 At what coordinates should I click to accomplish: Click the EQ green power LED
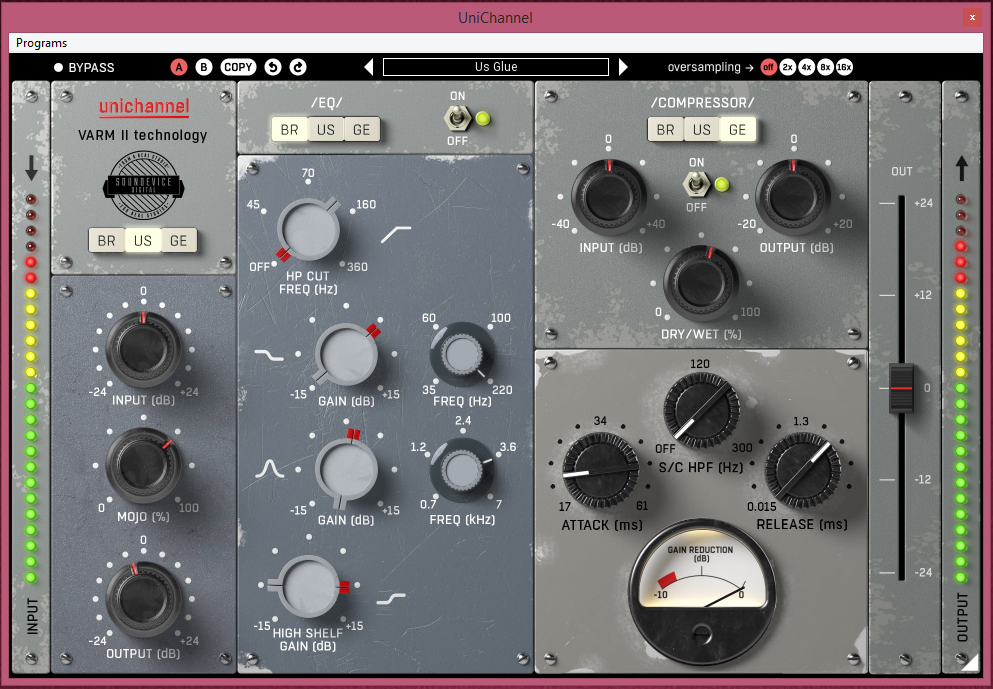483,118
